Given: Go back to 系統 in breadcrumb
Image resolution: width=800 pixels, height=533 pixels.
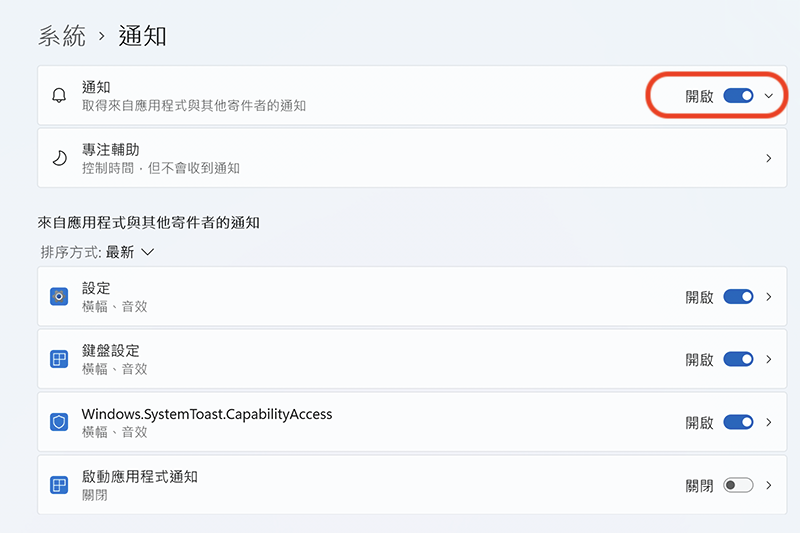Looking at the screenshot, I should coord(62,37).
